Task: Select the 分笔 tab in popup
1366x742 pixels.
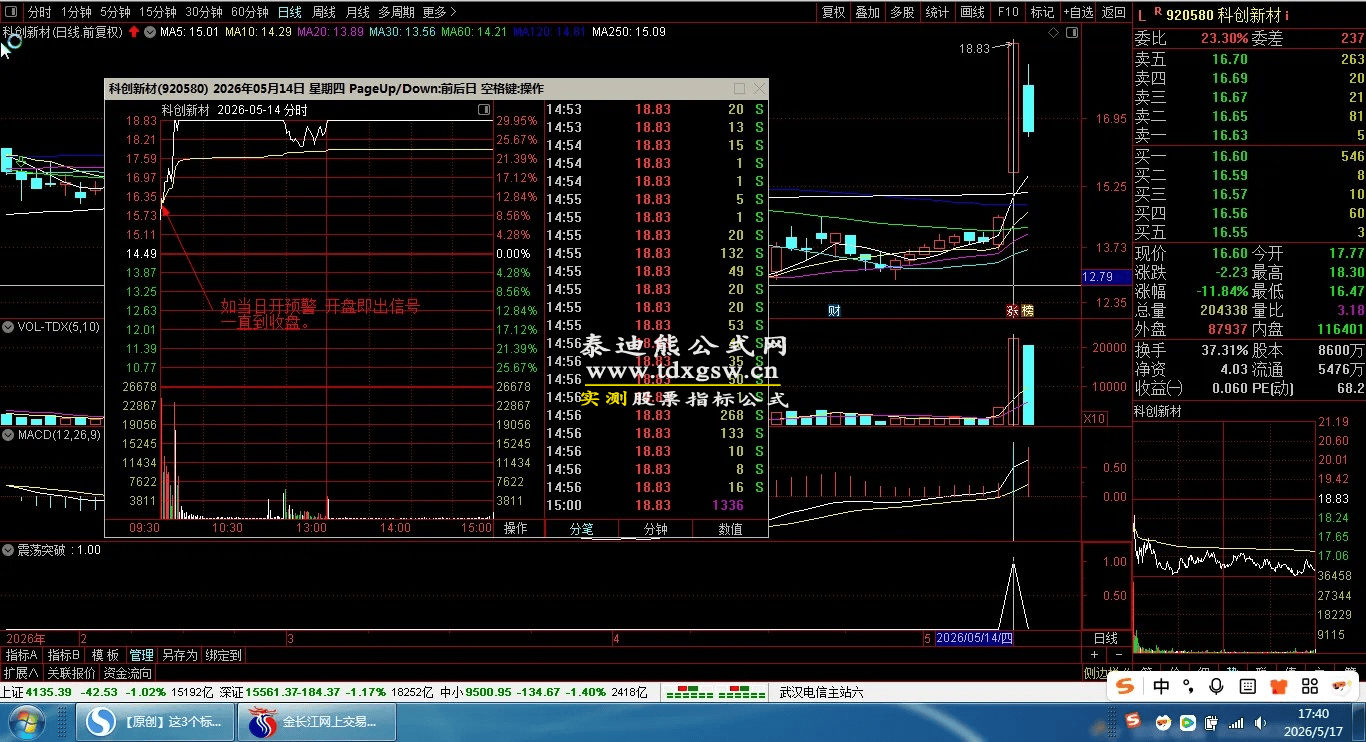Action: click(x=581, y=529)
